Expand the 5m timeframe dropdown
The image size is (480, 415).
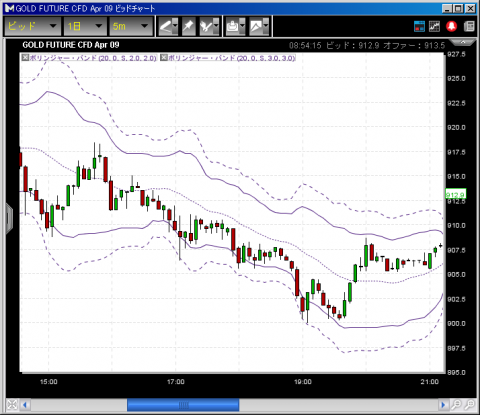click(131, 26)
